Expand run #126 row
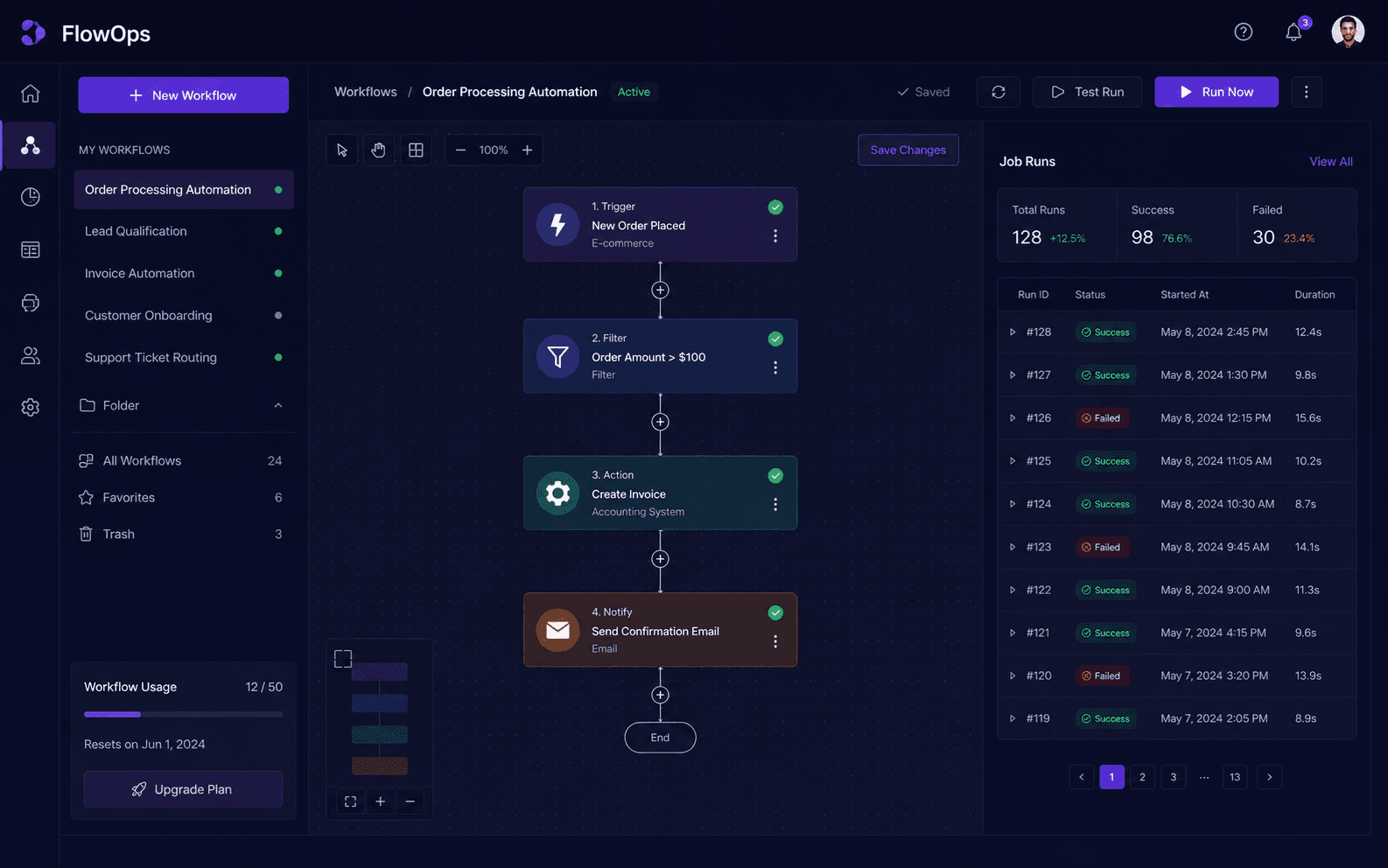 click(x=1013, y=418)
